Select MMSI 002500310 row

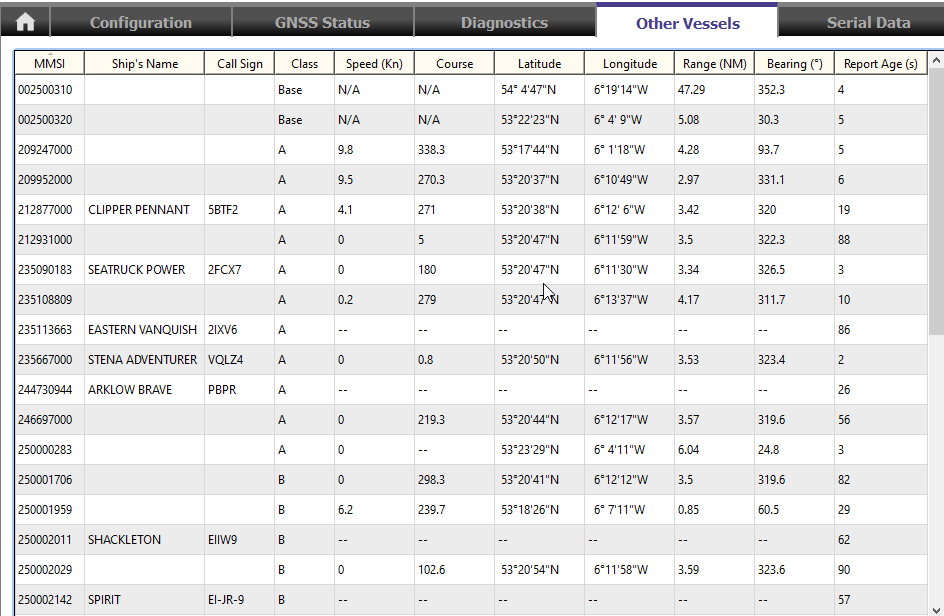tap(471, 90)
